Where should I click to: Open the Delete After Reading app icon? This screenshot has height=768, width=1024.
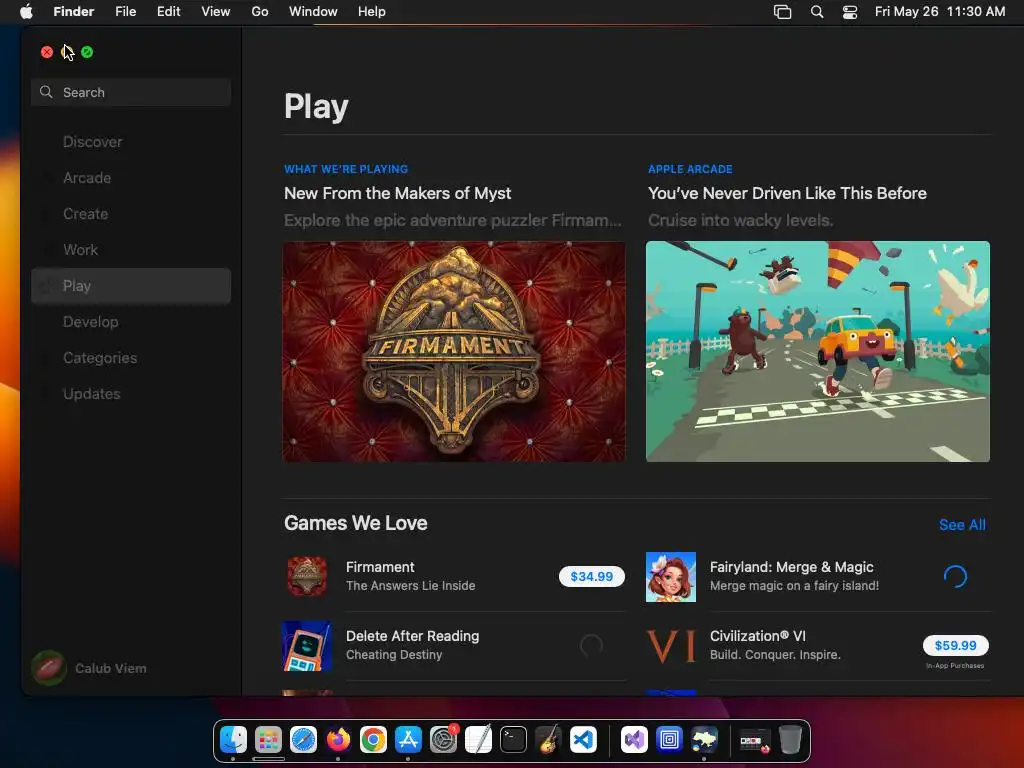click(307, 646)
